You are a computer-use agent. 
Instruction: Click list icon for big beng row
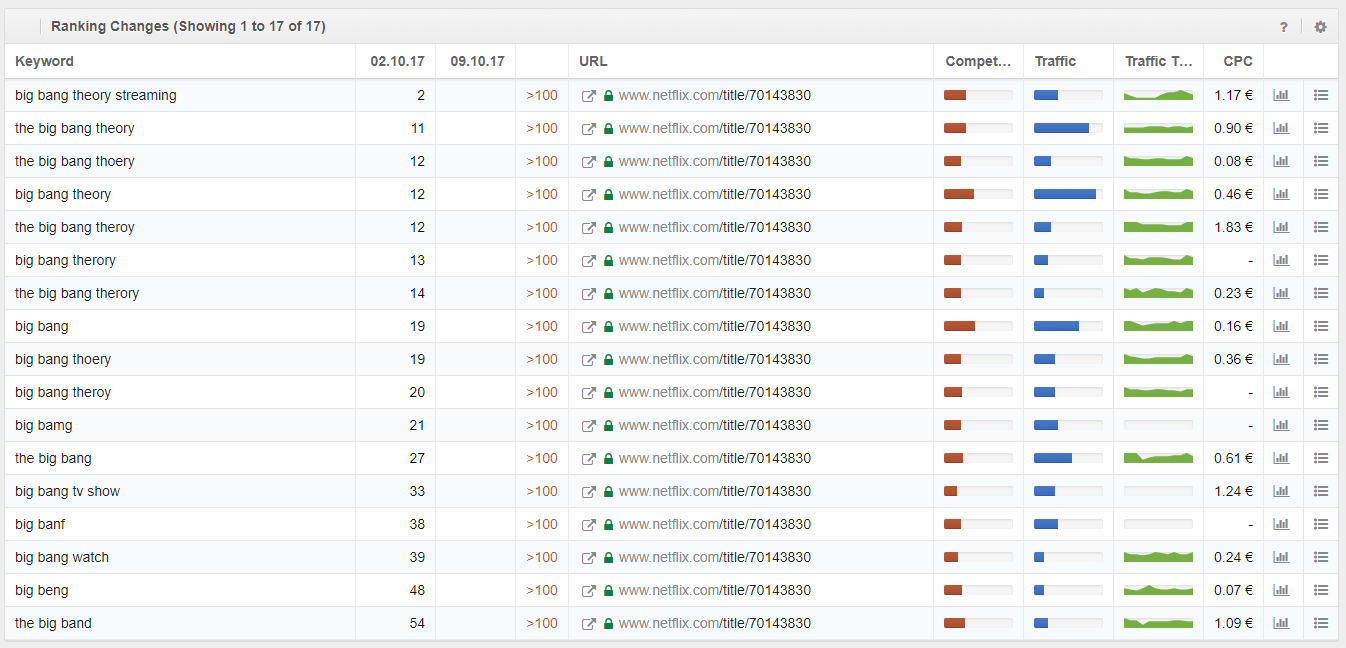(1320, 590)
